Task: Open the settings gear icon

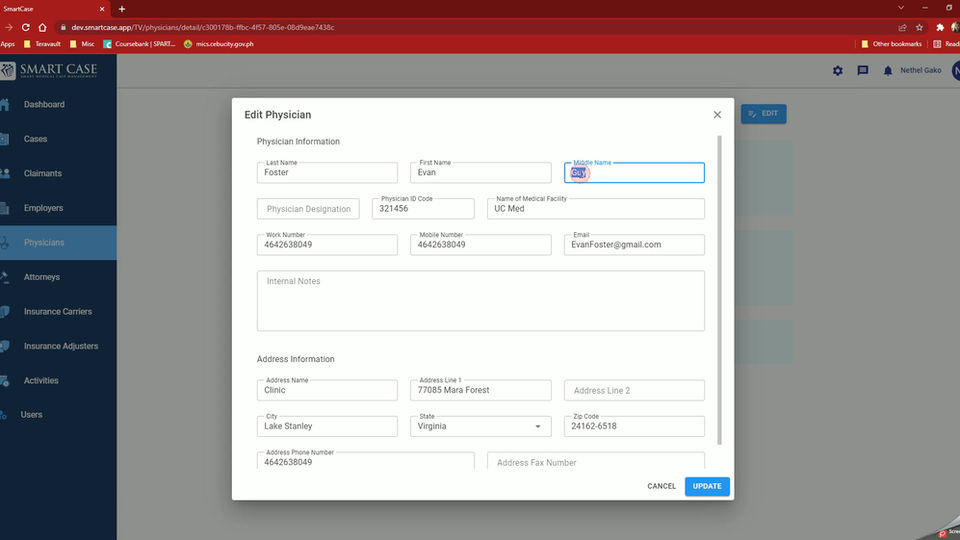Action: click(x=838, y=70)
